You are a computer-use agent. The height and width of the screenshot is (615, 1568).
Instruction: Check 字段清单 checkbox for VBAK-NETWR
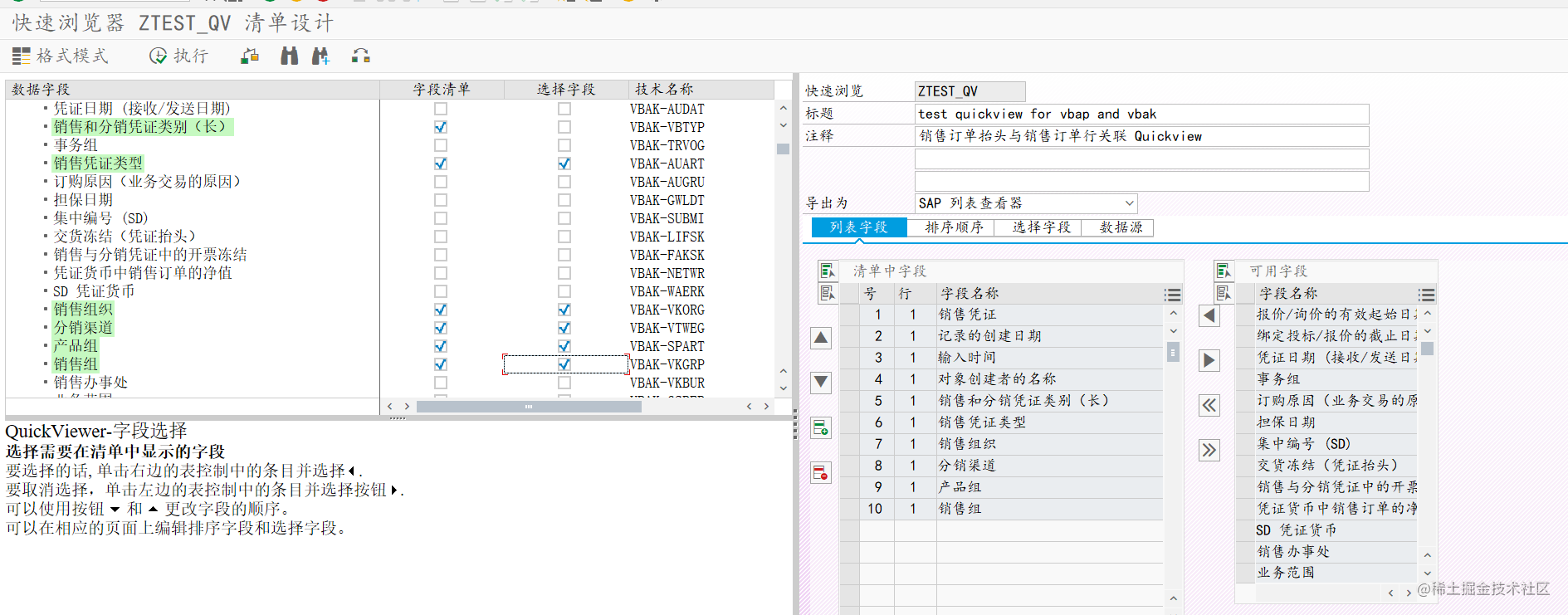[x=441, y=273]
